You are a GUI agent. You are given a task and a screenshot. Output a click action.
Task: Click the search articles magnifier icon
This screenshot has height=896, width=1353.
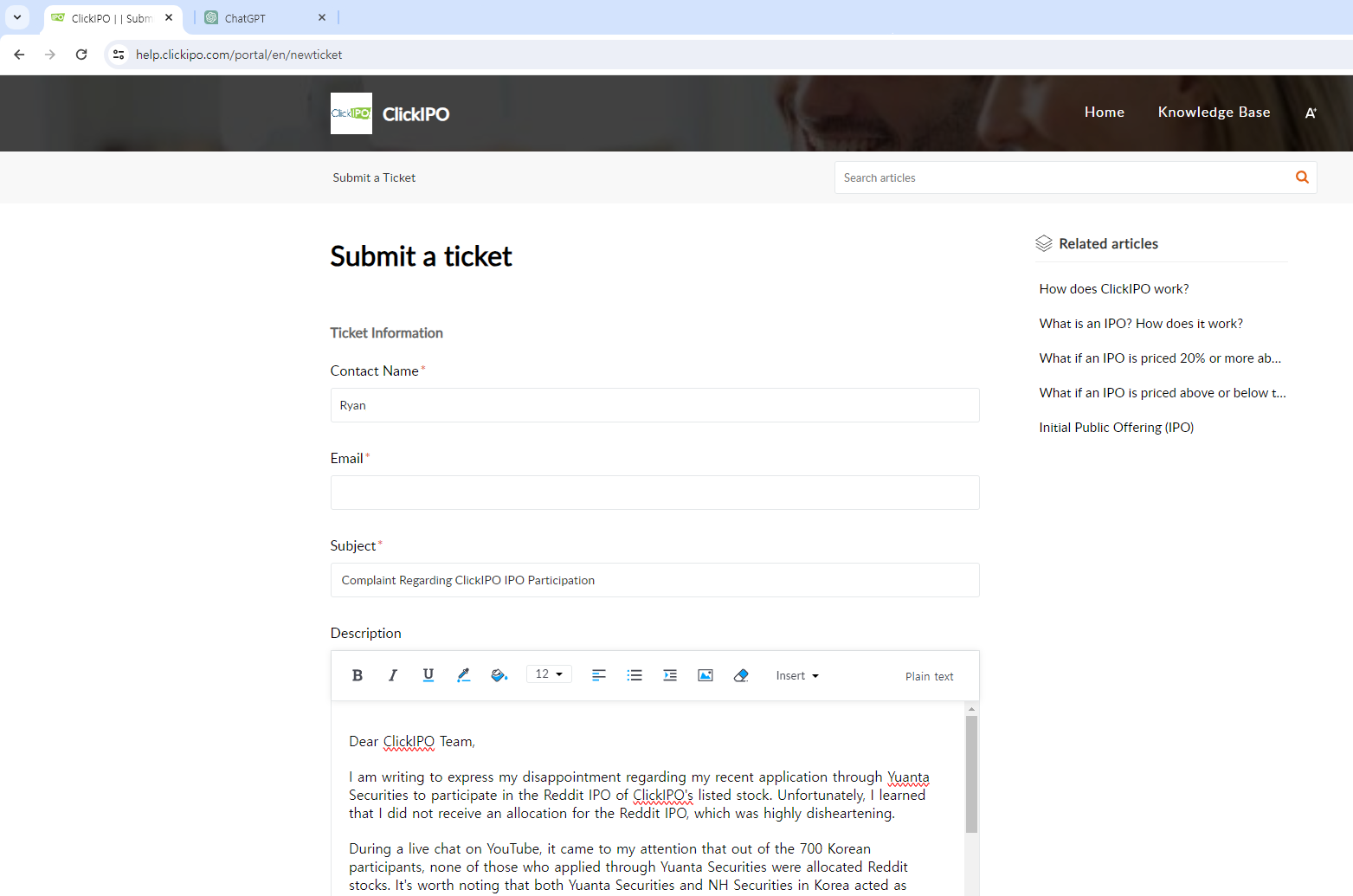(x=1302, y=177)
